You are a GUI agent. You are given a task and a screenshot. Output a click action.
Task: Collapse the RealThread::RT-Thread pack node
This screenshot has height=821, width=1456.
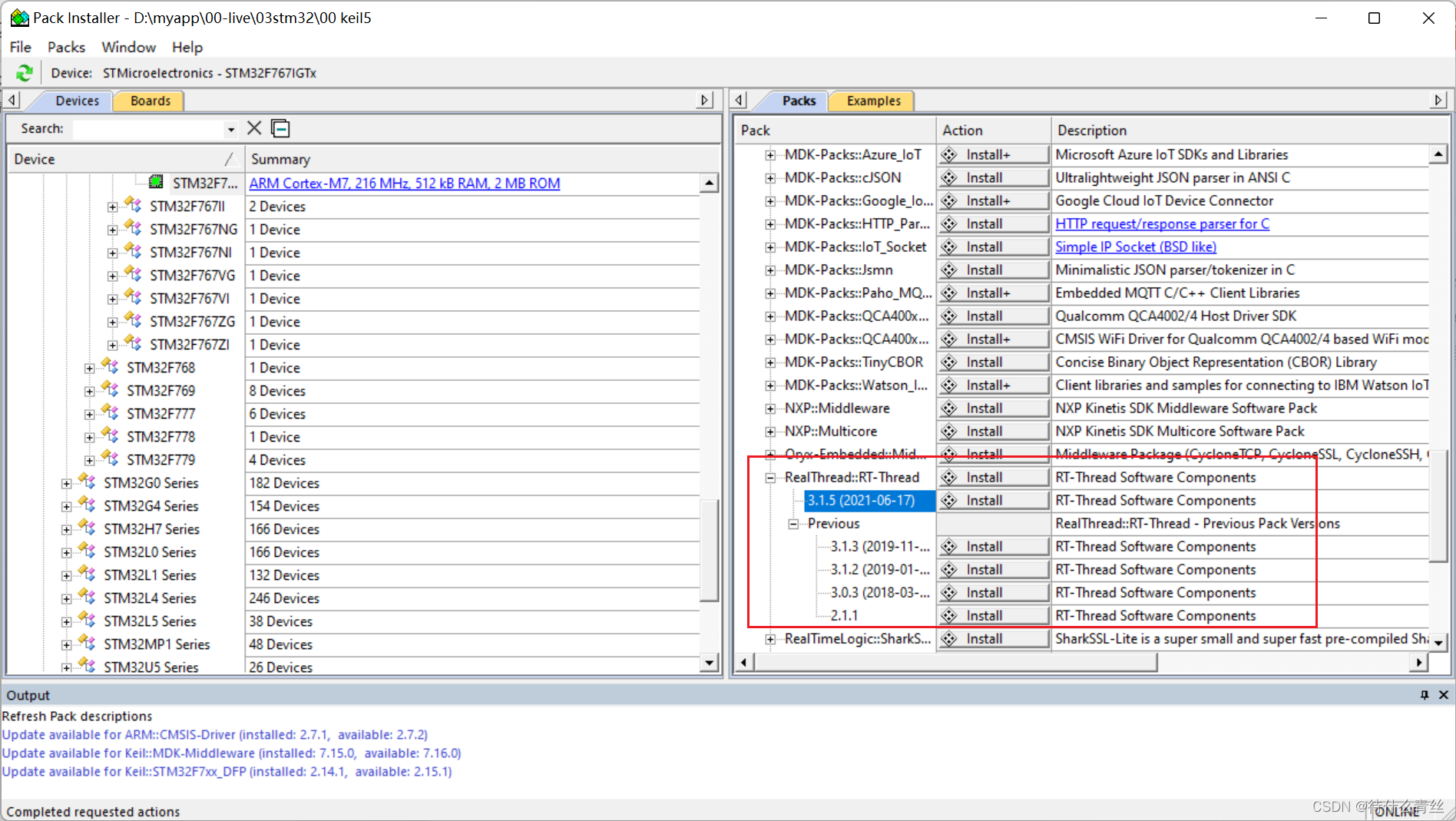click(x=769, y=478)
